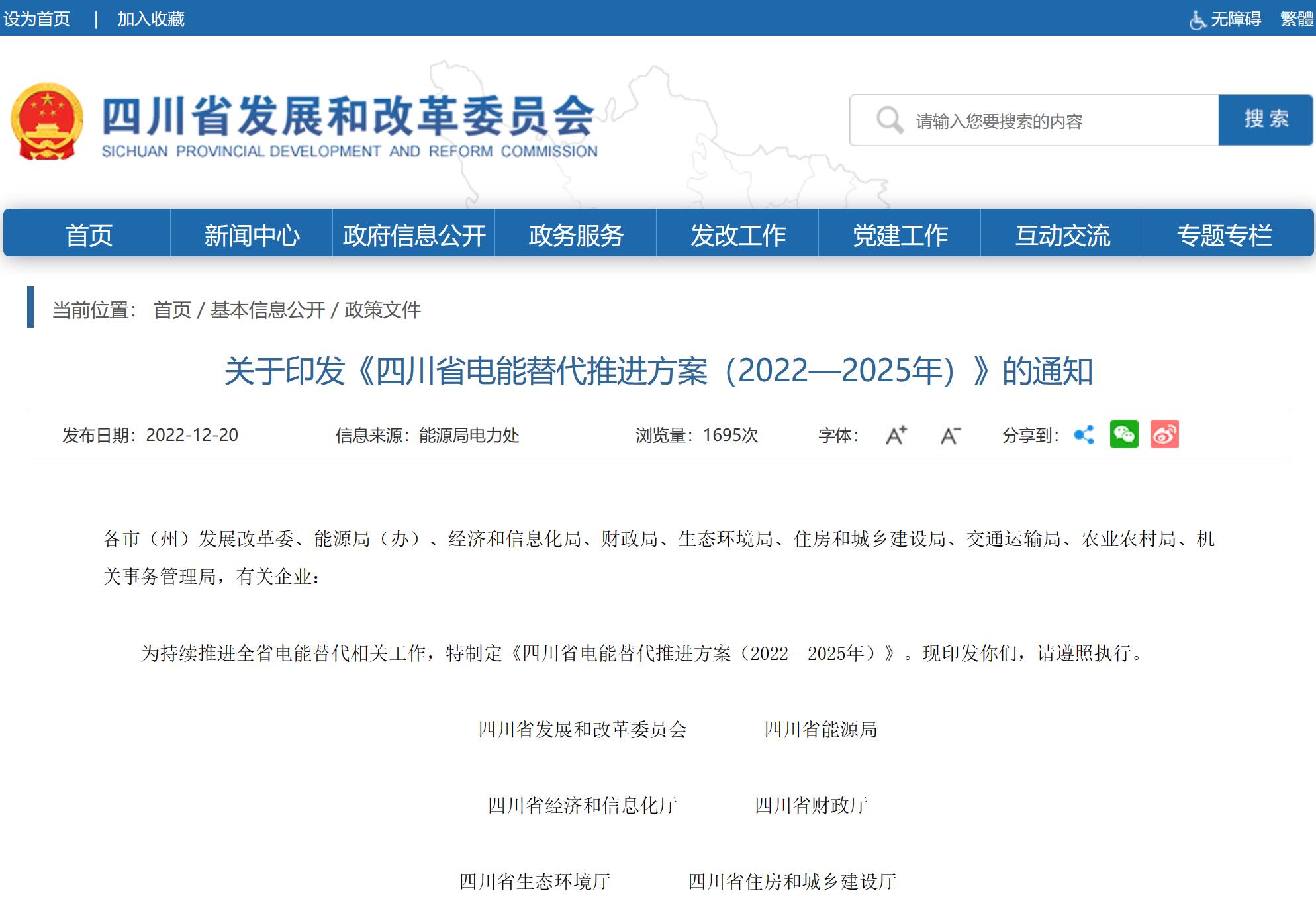Click addressee line starting 各市（州）发展改革委
Screen dimensions: 1316x901
pos(659,557)
